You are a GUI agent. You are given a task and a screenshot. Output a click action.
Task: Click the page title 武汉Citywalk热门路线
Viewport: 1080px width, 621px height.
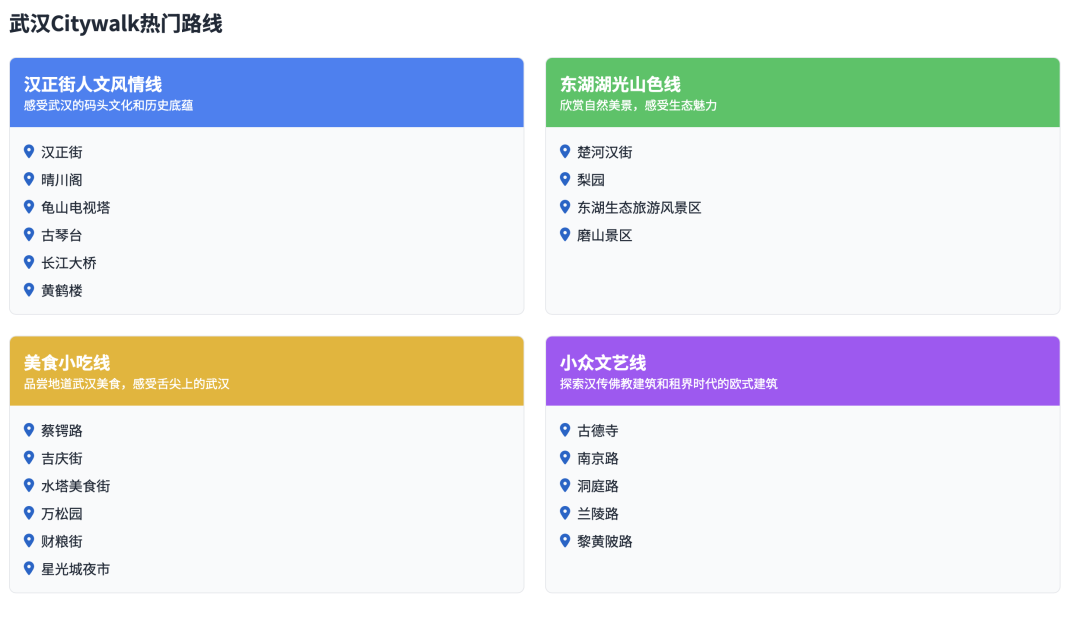[x=117, y=19]
